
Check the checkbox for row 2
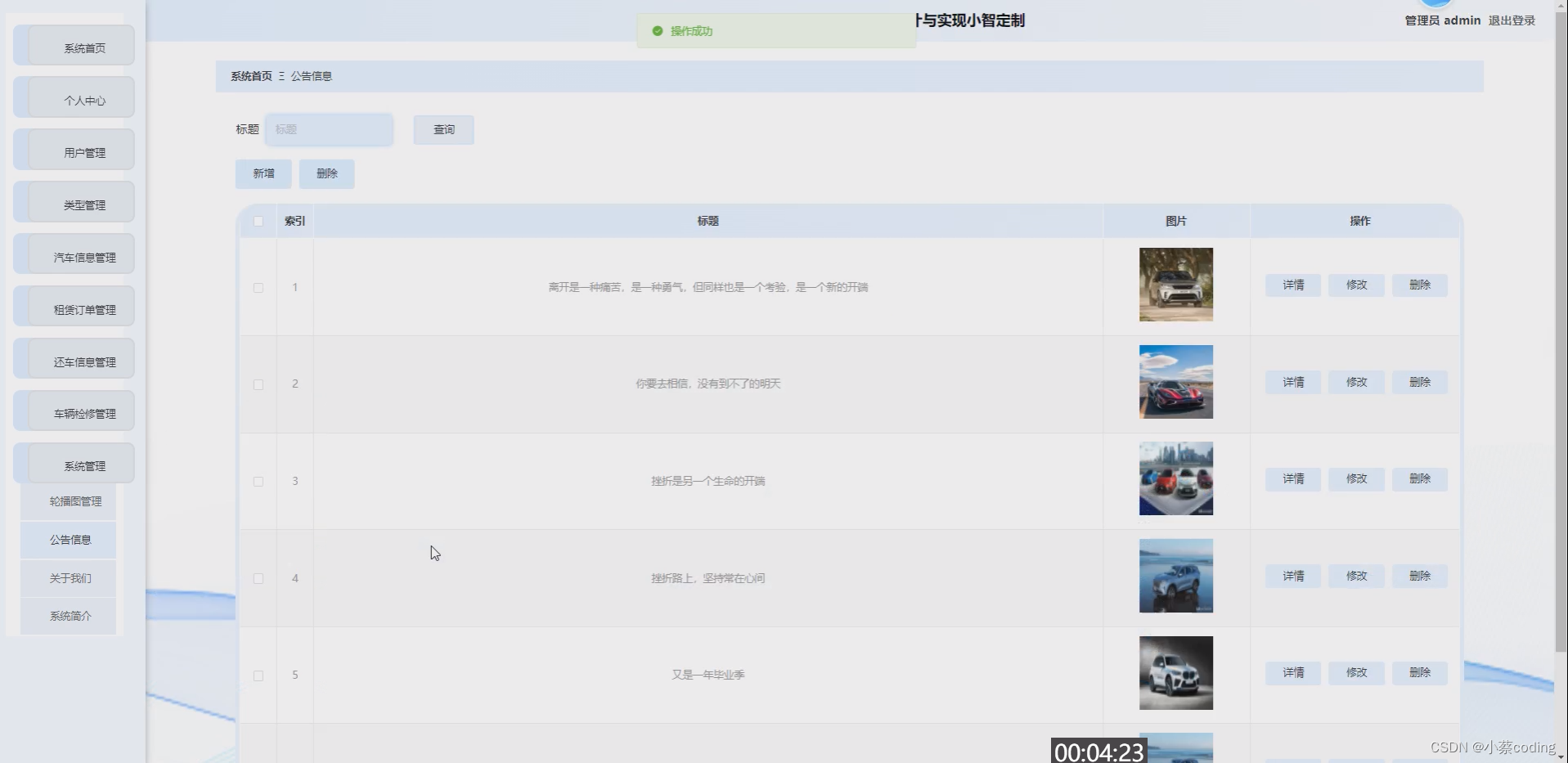tap(258, 384)
